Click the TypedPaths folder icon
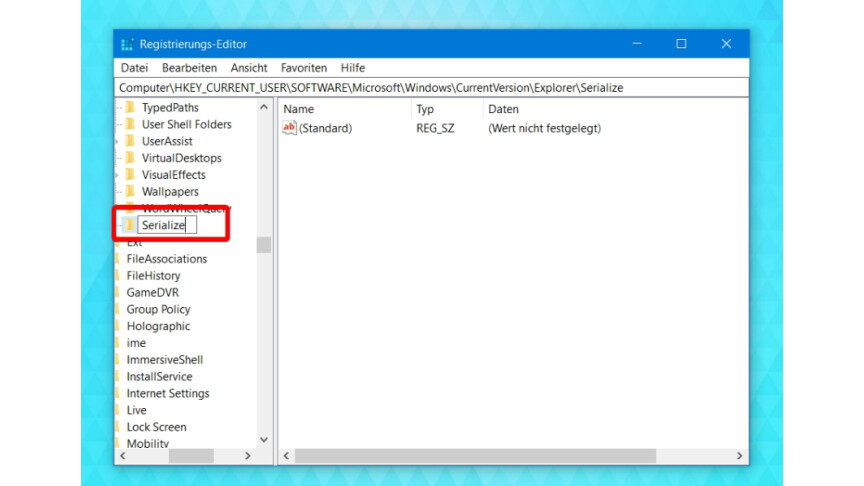This screenshot has height=486, width=864. click(130, 107)
